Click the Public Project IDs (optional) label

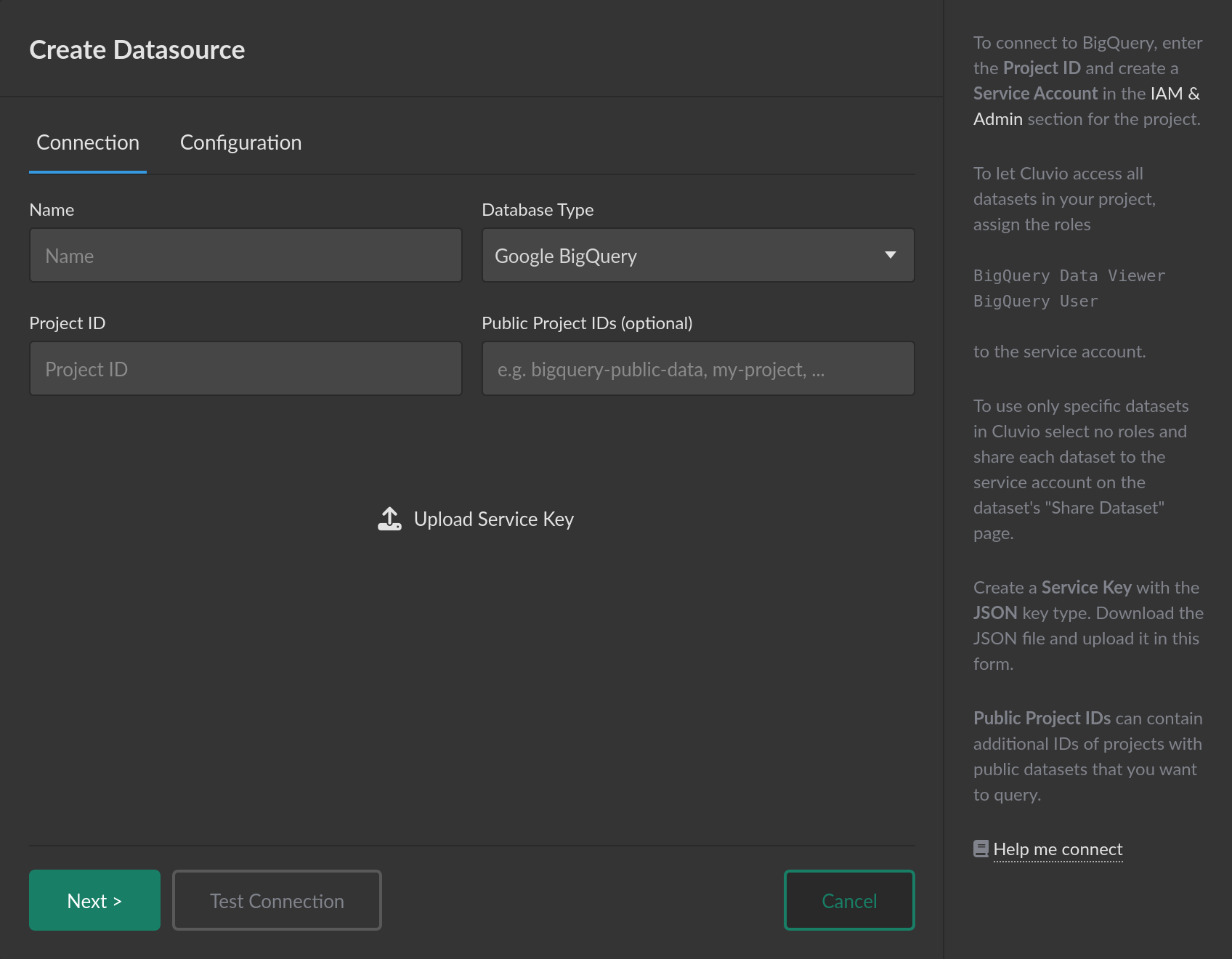tap(587, 323)
